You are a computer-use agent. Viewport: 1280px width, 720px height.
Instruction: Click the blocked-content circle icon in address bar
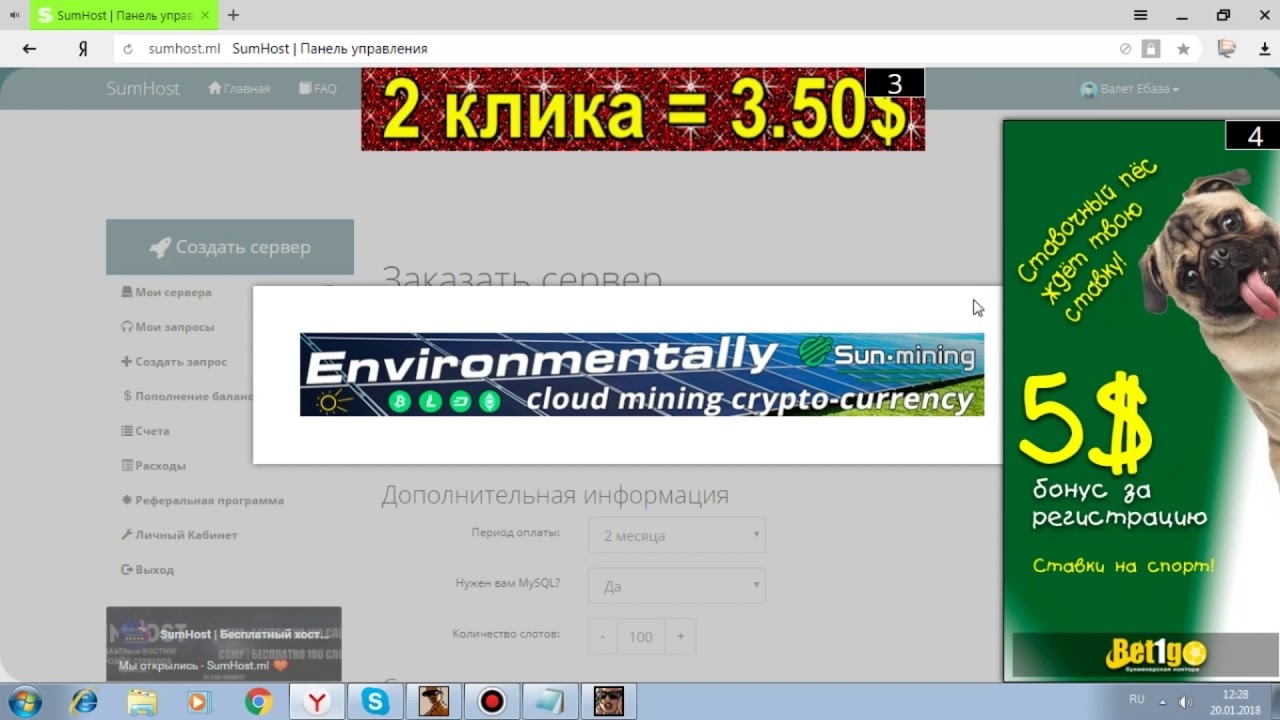pos(1126,49)
